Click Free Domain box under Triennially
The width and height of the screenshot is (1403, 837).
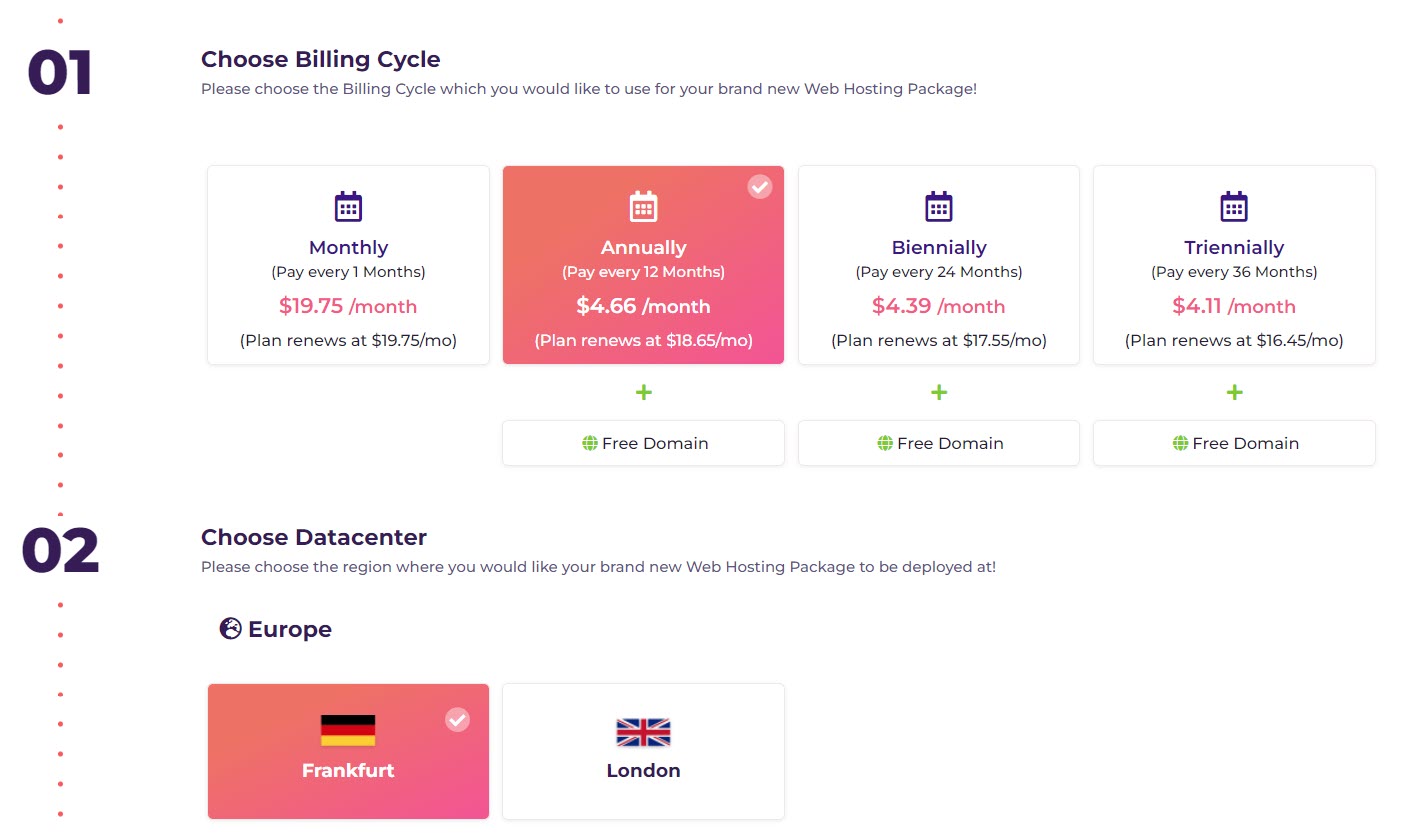pyautogui.click(x=1234, y=443)
